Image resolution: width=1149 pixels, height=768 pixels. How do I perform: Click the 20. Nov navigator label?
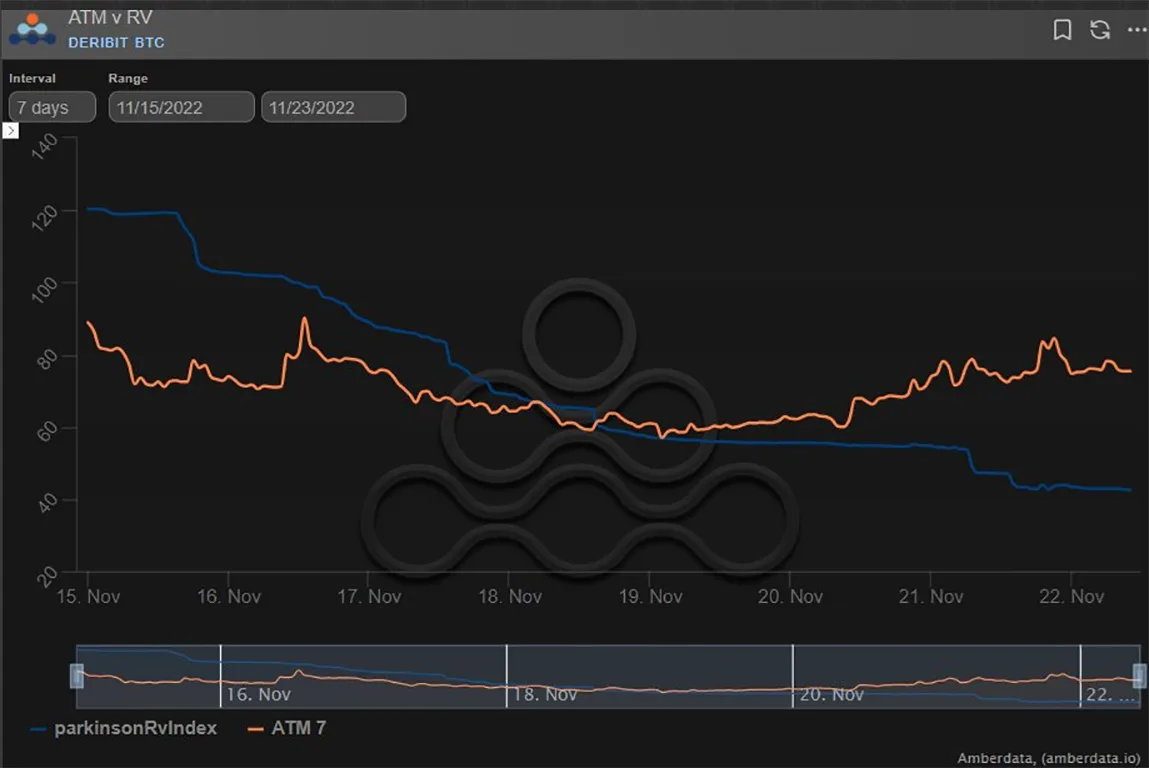(832, 694)
